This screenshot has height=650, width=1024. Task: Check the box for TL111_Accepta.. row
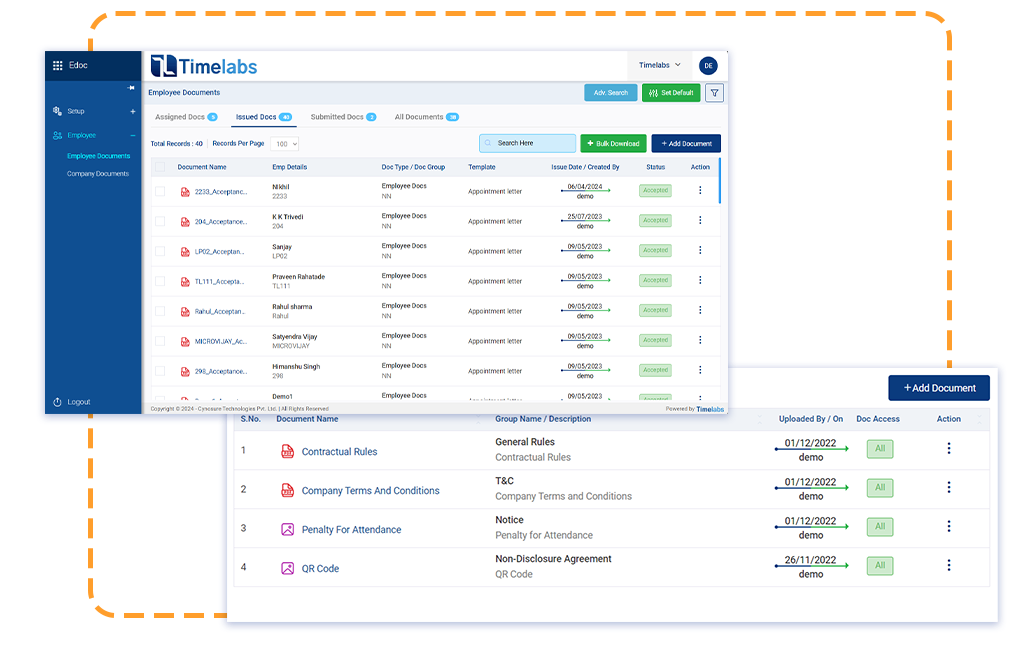point(160,282)
